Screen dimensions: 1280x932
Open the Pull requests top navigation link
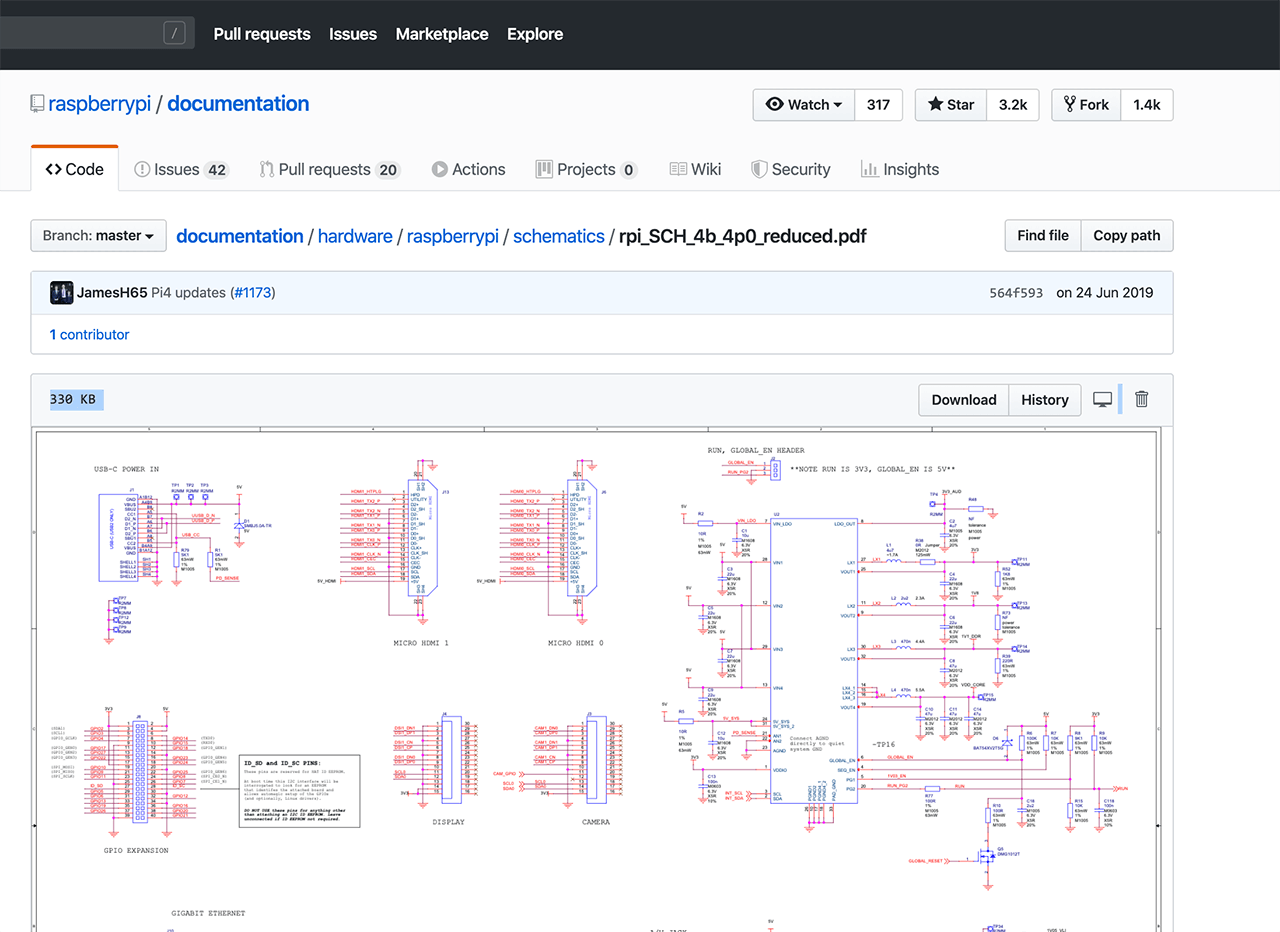[x=262, y=34]
